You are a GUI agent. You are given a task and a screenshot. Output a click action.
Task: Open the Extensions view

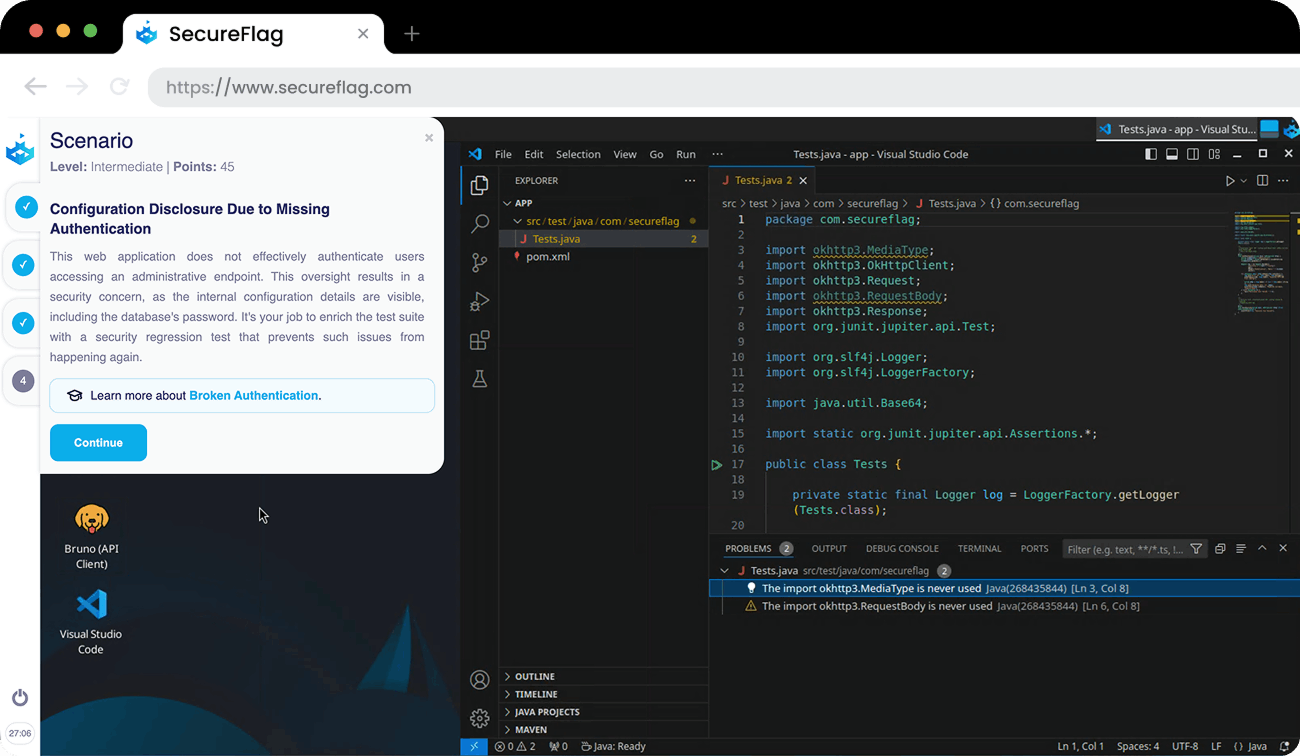pyautogui.click(x=479, y=340)
